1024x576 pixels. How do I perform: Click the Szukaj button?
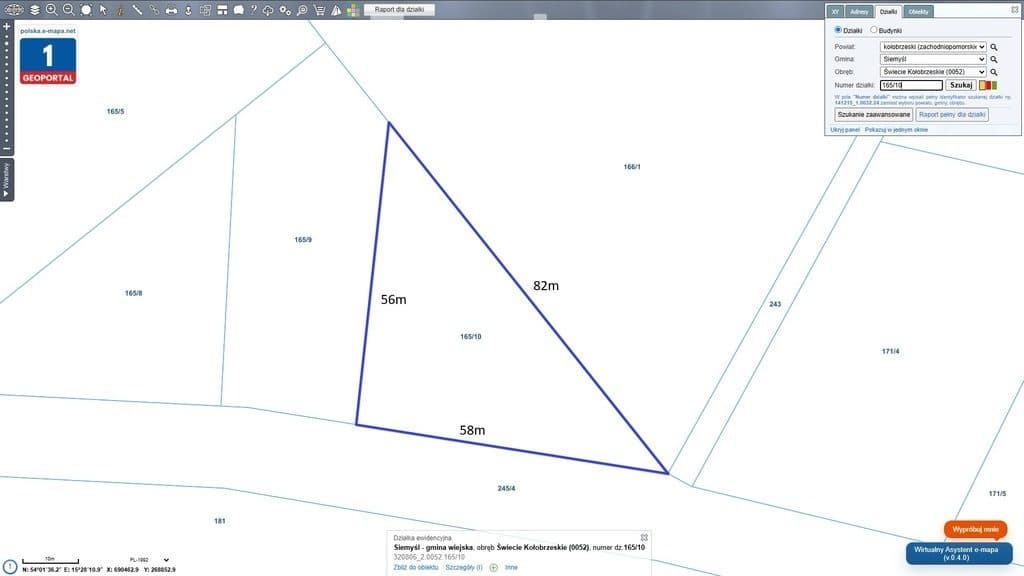pyautogui.click(x=961, y=85)
